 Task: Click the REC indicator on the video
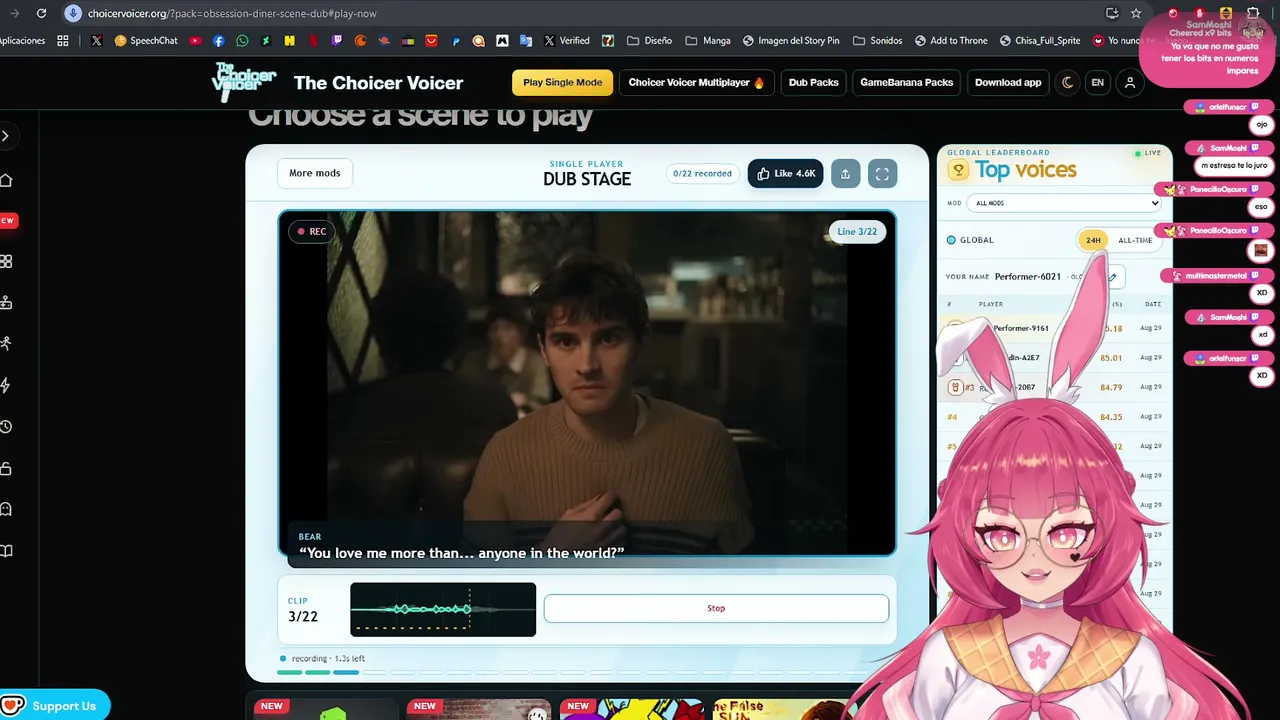coord(311,231)
